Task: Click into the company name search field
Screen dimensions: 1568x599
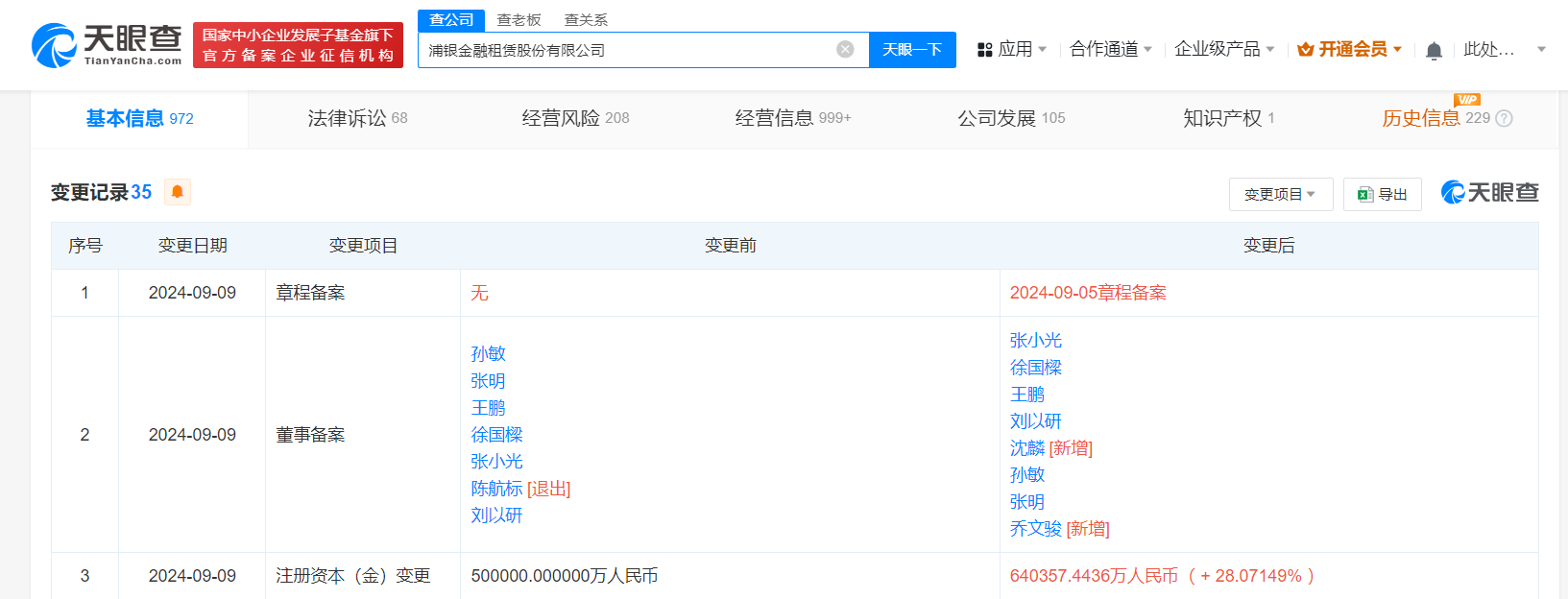Action: point(624,50)
